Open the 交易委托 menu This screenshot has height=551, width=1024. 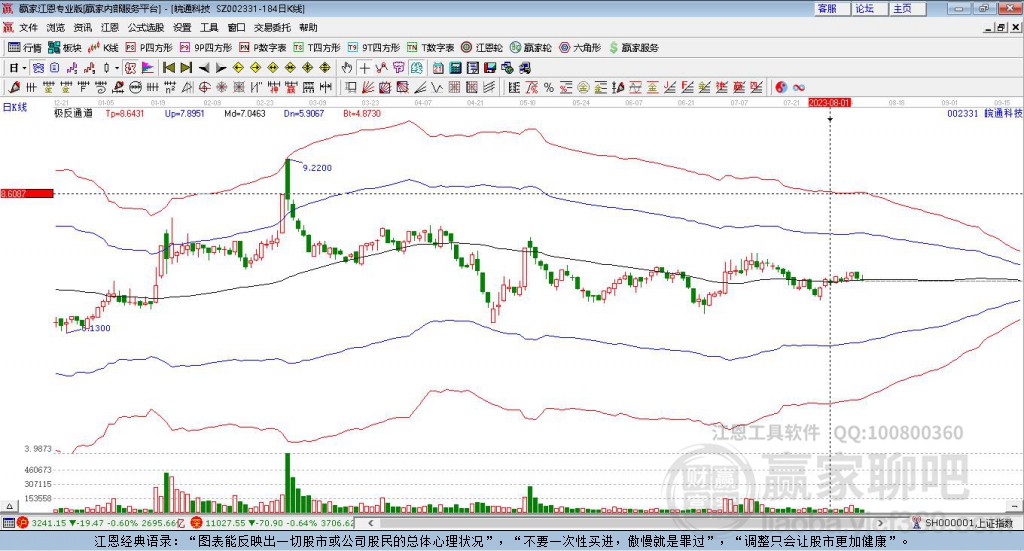pyautogui.click(x=272, y=27)
